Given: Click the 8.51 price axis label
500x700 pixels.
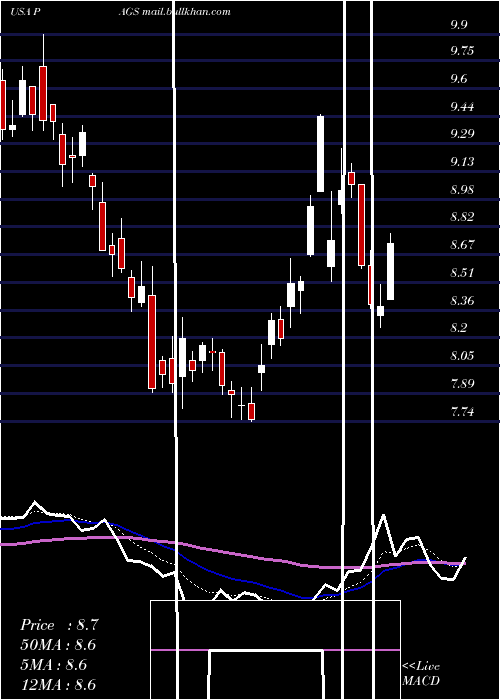Looking at the screenshot, I should click(462, 272).
